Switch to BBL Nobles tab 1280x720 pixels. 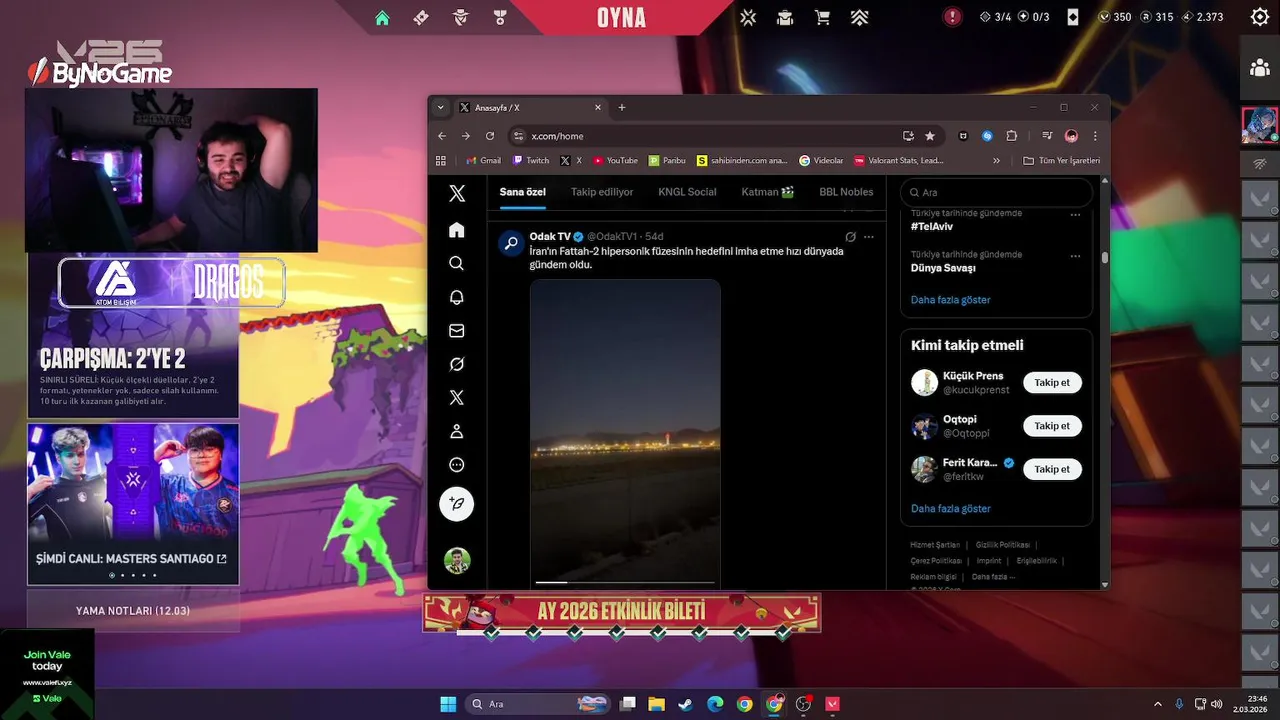tap(846, 192)
